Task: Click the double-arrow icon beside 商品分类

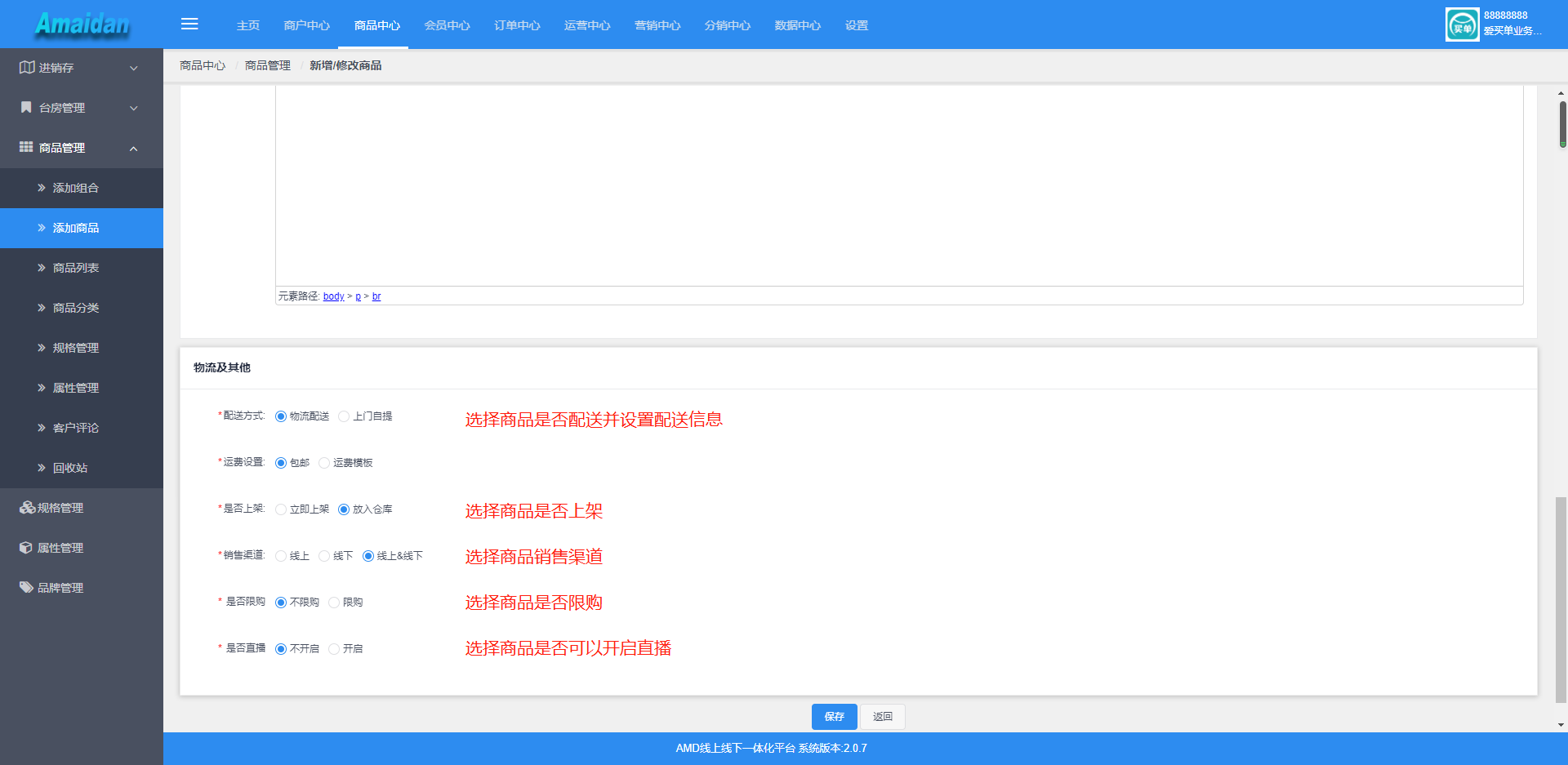Action: [42, 308]
